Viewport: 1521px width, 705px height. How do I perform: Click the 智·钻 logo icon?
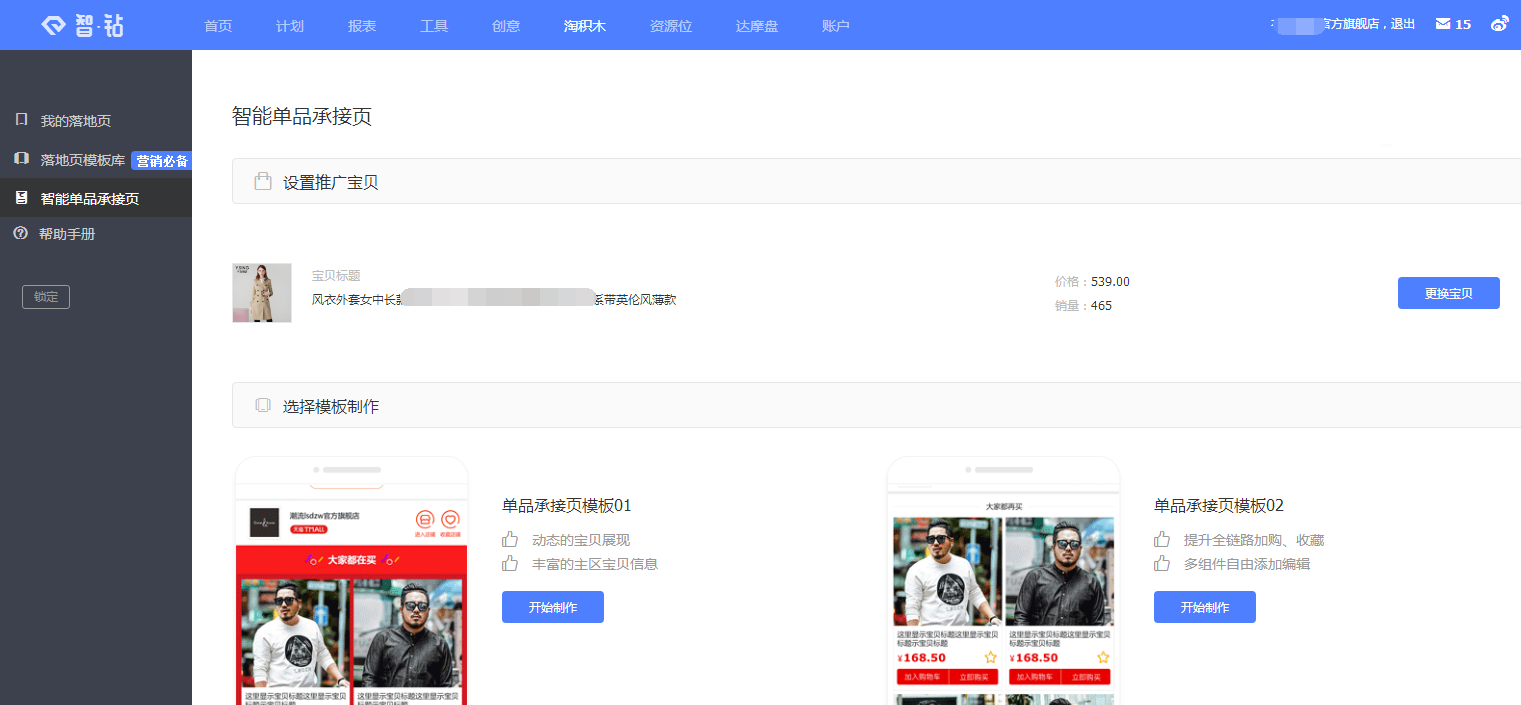[51, 25]
